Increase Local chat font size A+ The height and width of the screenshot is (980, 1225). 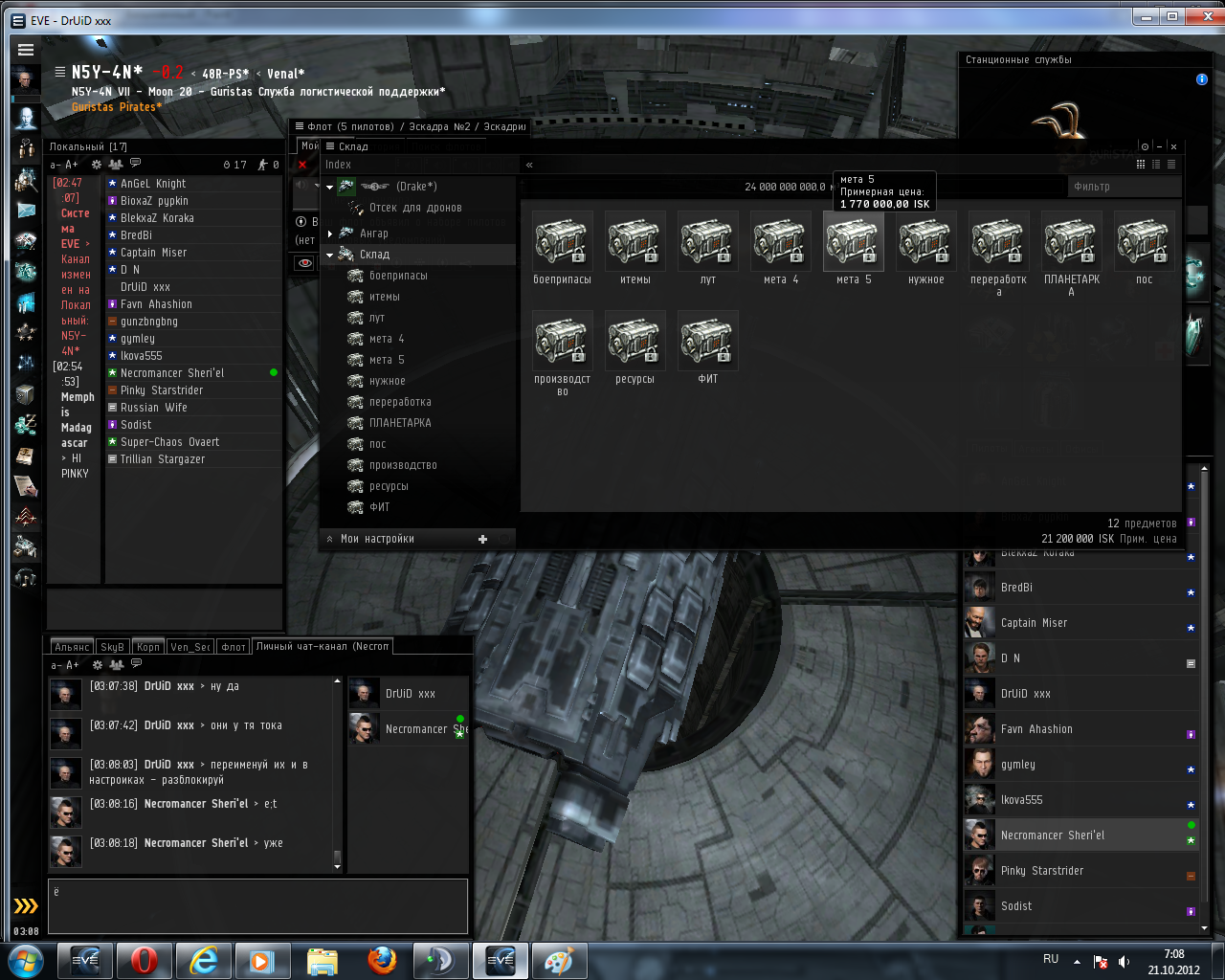pos(72,166)
